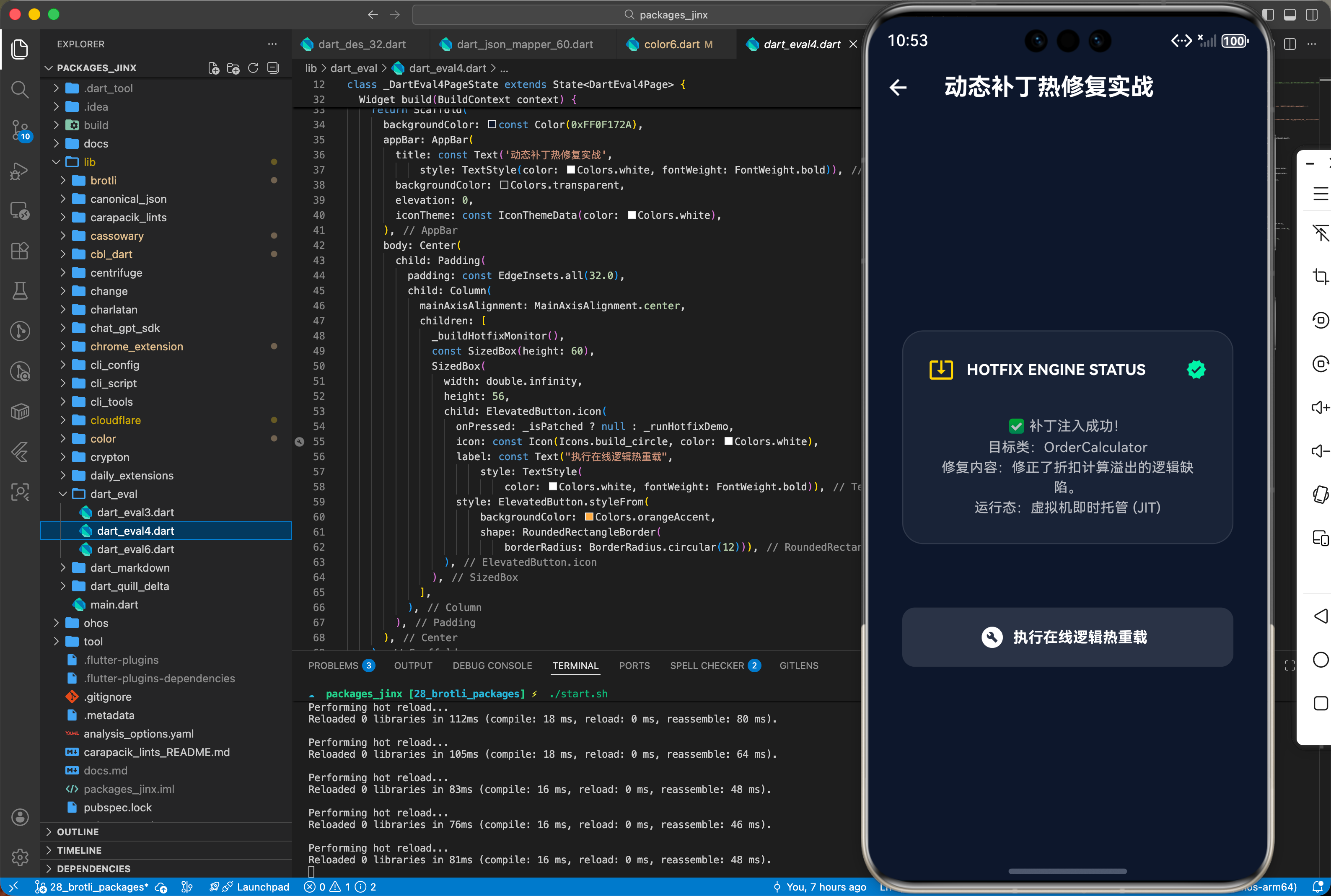The width and height of the screenshot is (1331, 896).
Task: Toggle primary sidebar layout button
Action: tap(1268, 15)
